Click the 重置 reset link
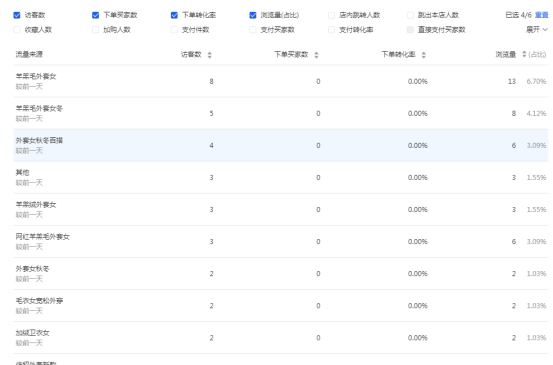The height and width of the screenshot is (365, 553). [542, 15]
